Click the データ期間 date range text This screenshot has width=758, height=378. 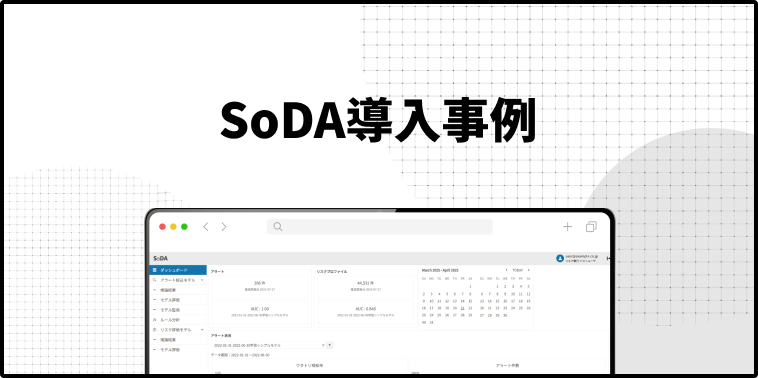pyautogui.click(x=240, y=355)
